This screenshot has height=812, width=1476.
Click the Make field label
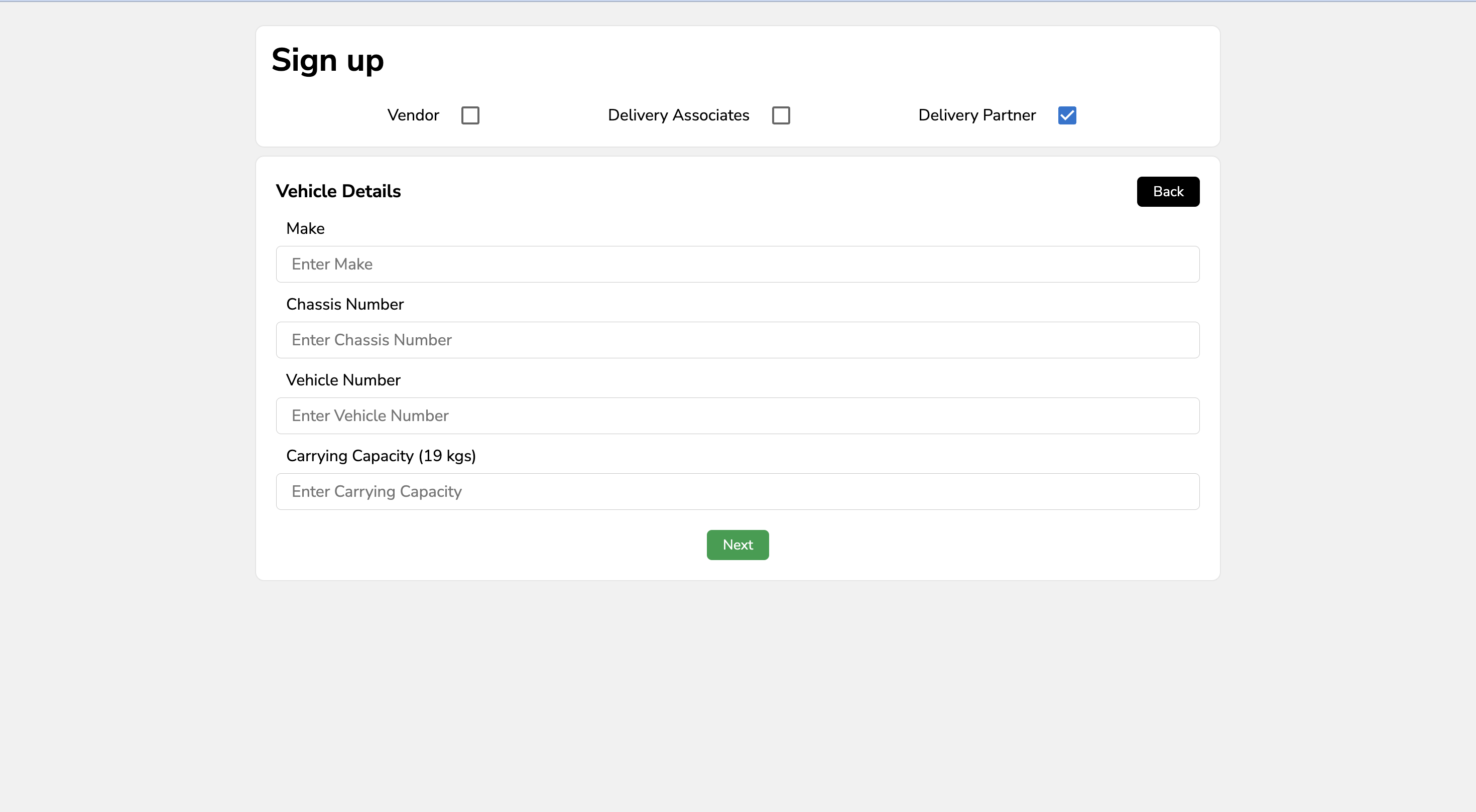[305, 228]
